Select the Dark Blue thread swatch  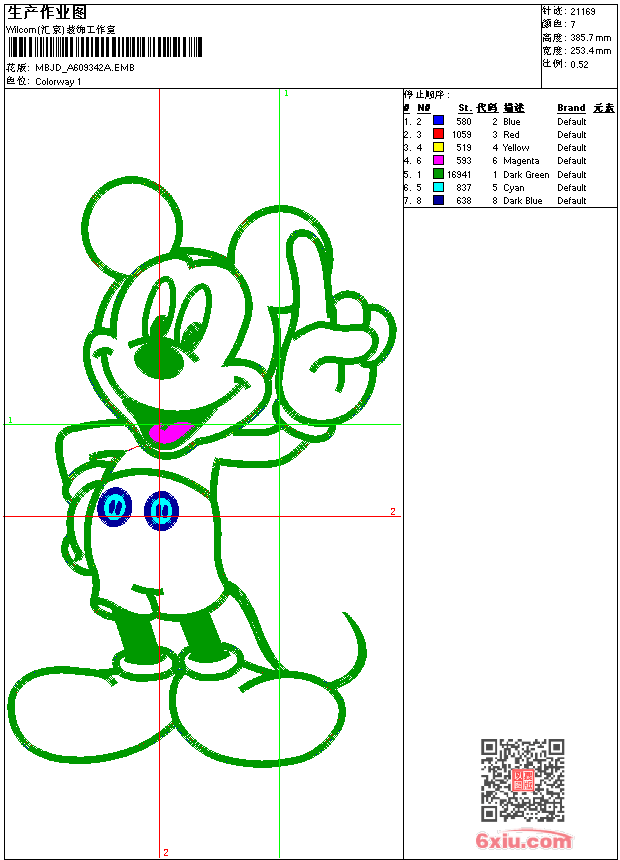click(438, 200)
